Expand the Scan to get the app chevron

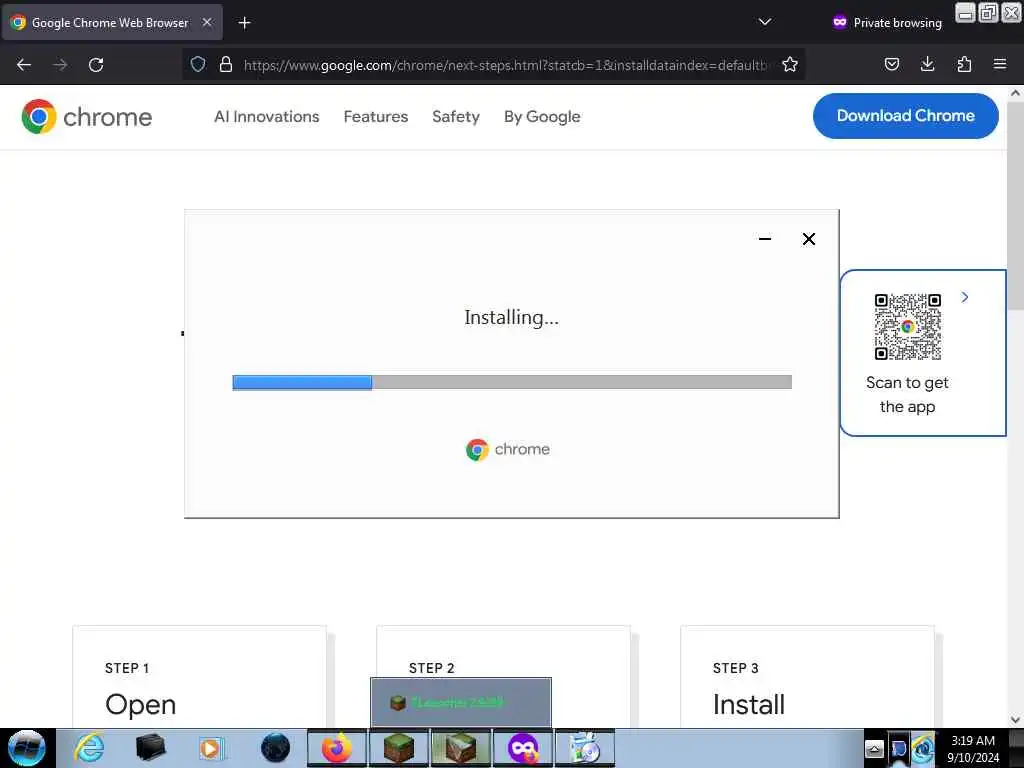(x=965, y=297)
